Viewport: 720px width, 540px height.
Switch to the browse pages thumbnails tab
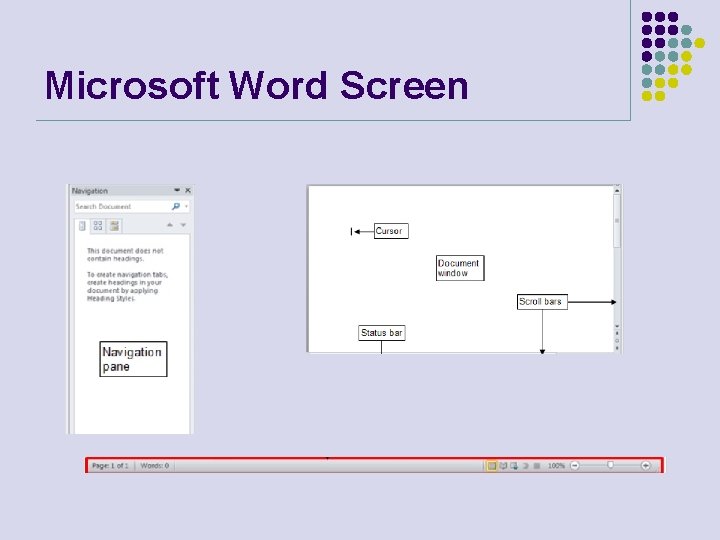[98, 225]
